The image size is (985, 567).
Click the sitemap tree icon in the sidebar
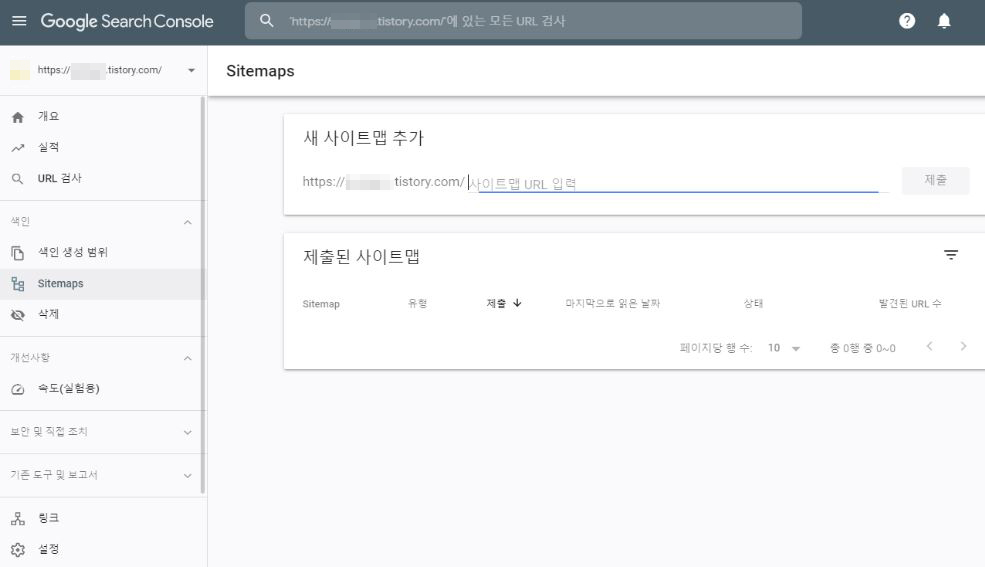(x=18, y=284)
